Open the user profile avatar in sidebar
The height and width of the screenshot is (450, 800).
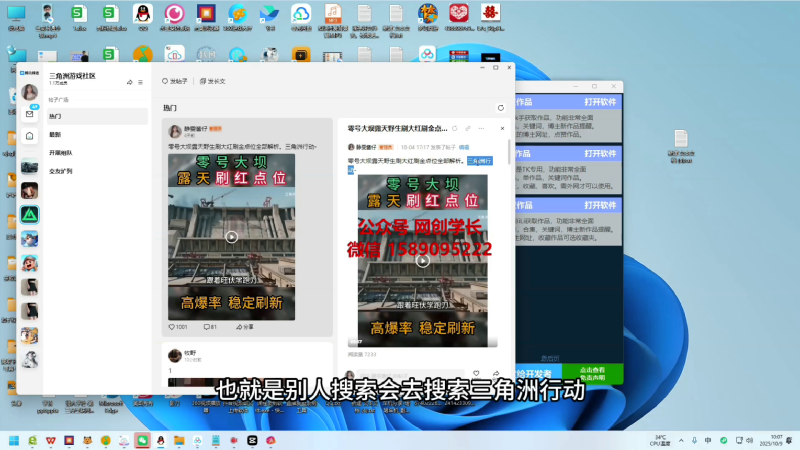click(x=30, y=92)
